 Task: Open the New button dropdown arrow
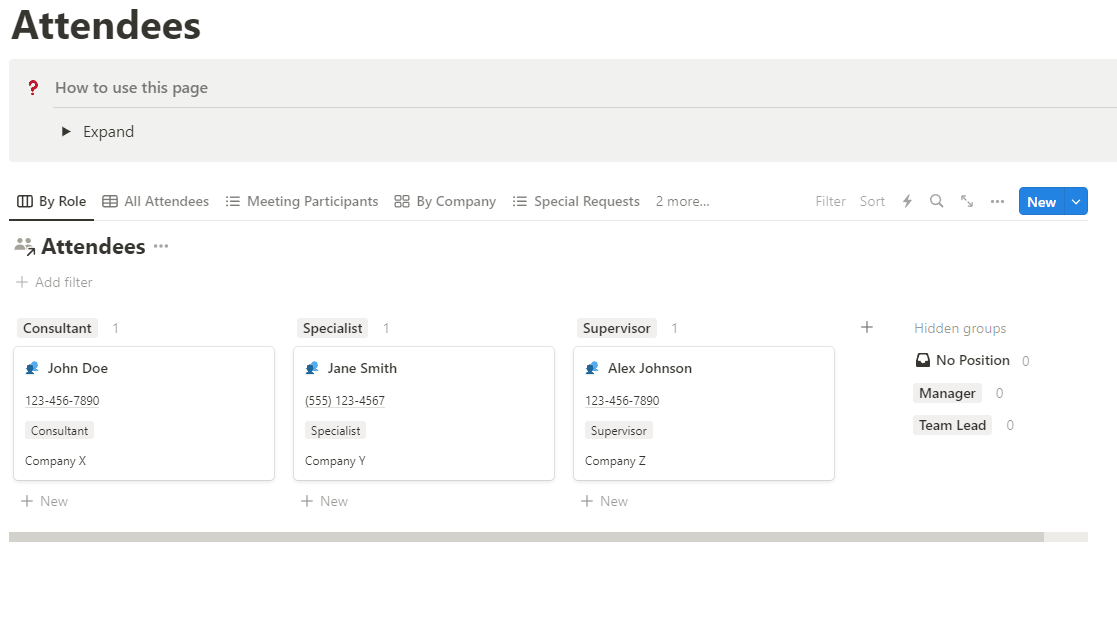[x=1076, y=201]
